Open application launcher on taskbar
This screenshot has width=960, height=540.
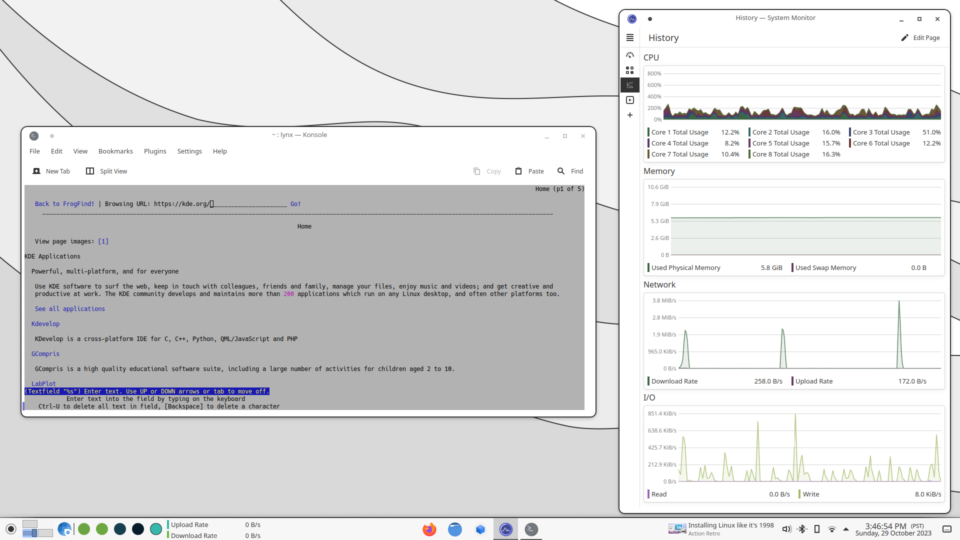(x=10, y=529)
